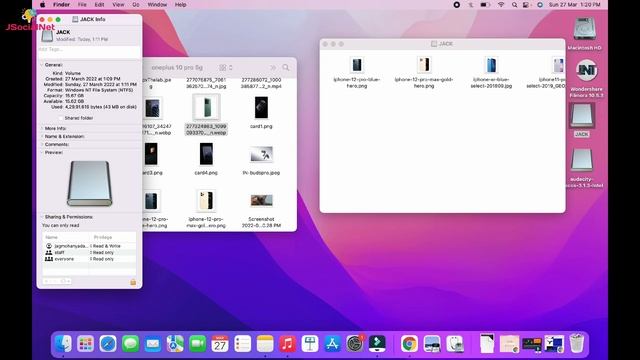
Task: Select in-budspro.jpeg file
Action: (261, 160)
